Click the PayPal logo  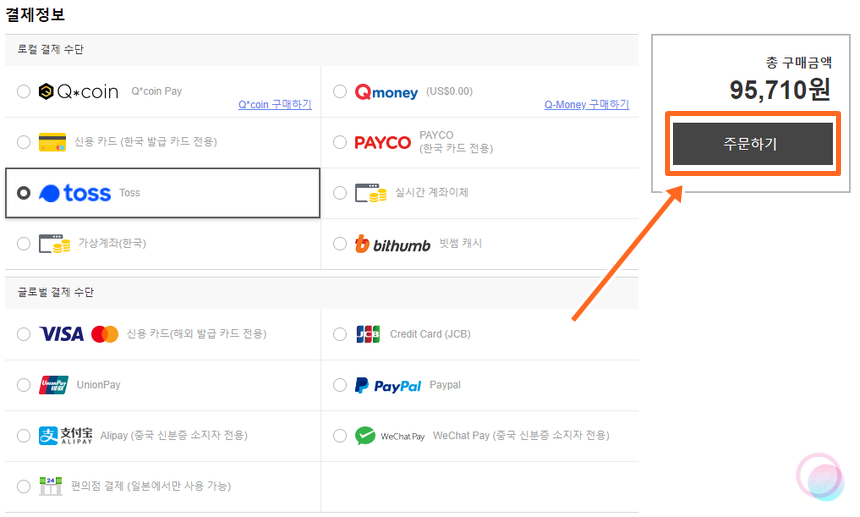click(x=388, y=385)
